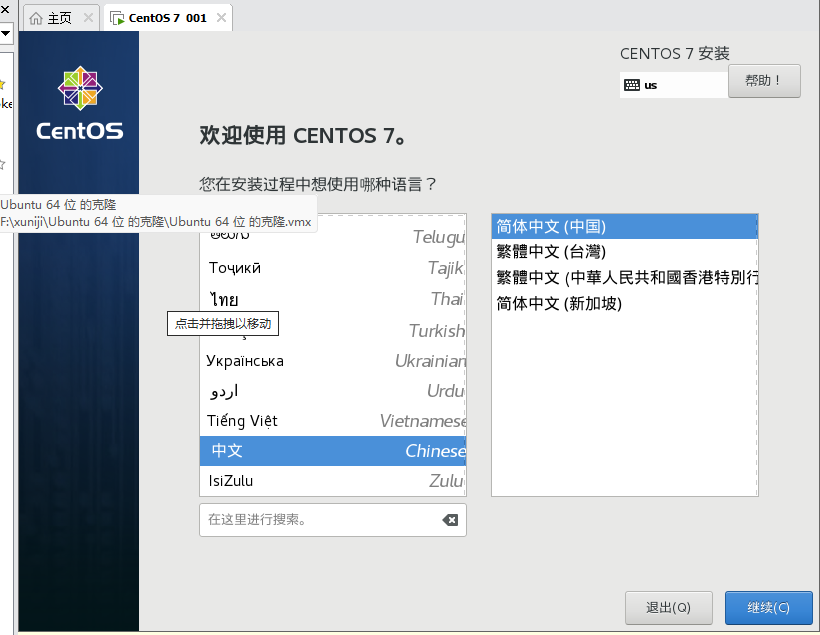Select اردو Urdu in the language list
820x635 pixels.
pos(333,391)
